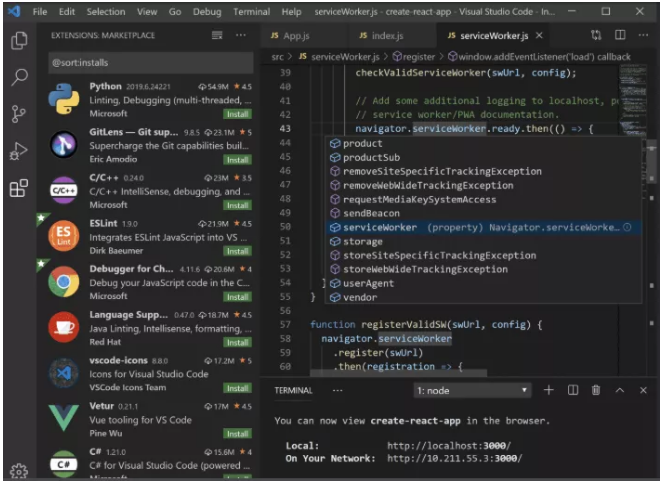Choose the vendor suggestion
Image resolution: width=666 pixels, height=485 pixels.
point(483,298)
